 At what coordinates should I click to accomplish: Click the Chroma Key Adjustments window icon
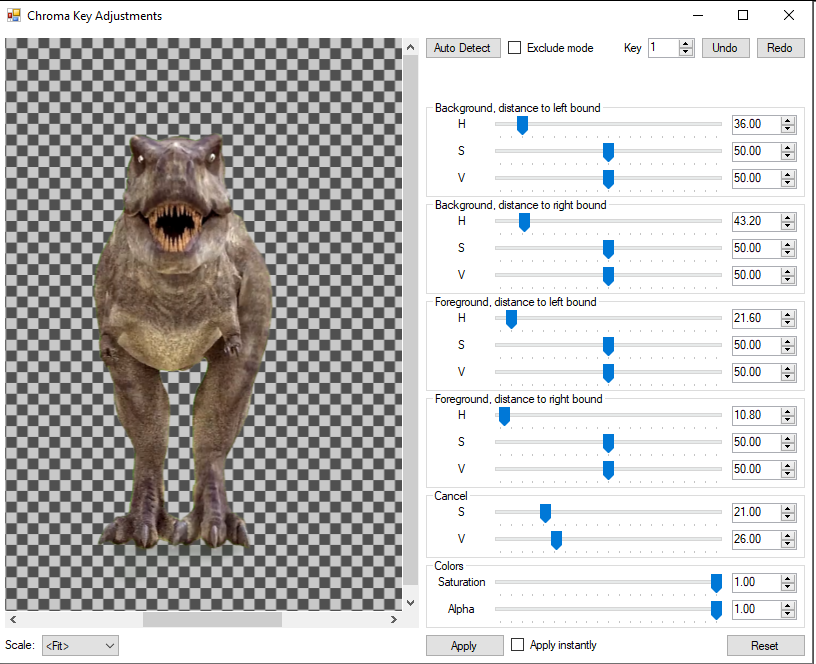[x=14, y=16]
